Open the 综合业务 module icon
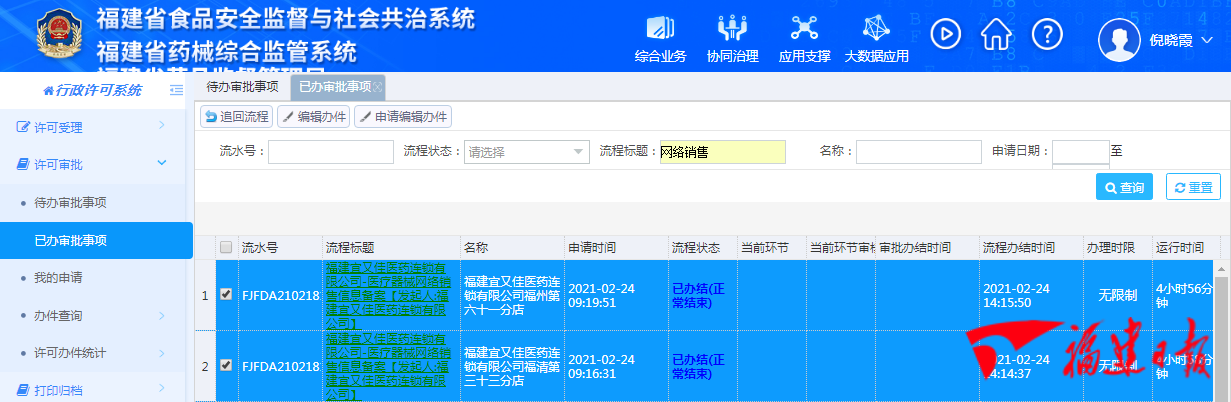This screenshot has height=402, width=1231. tap(660, 30)
